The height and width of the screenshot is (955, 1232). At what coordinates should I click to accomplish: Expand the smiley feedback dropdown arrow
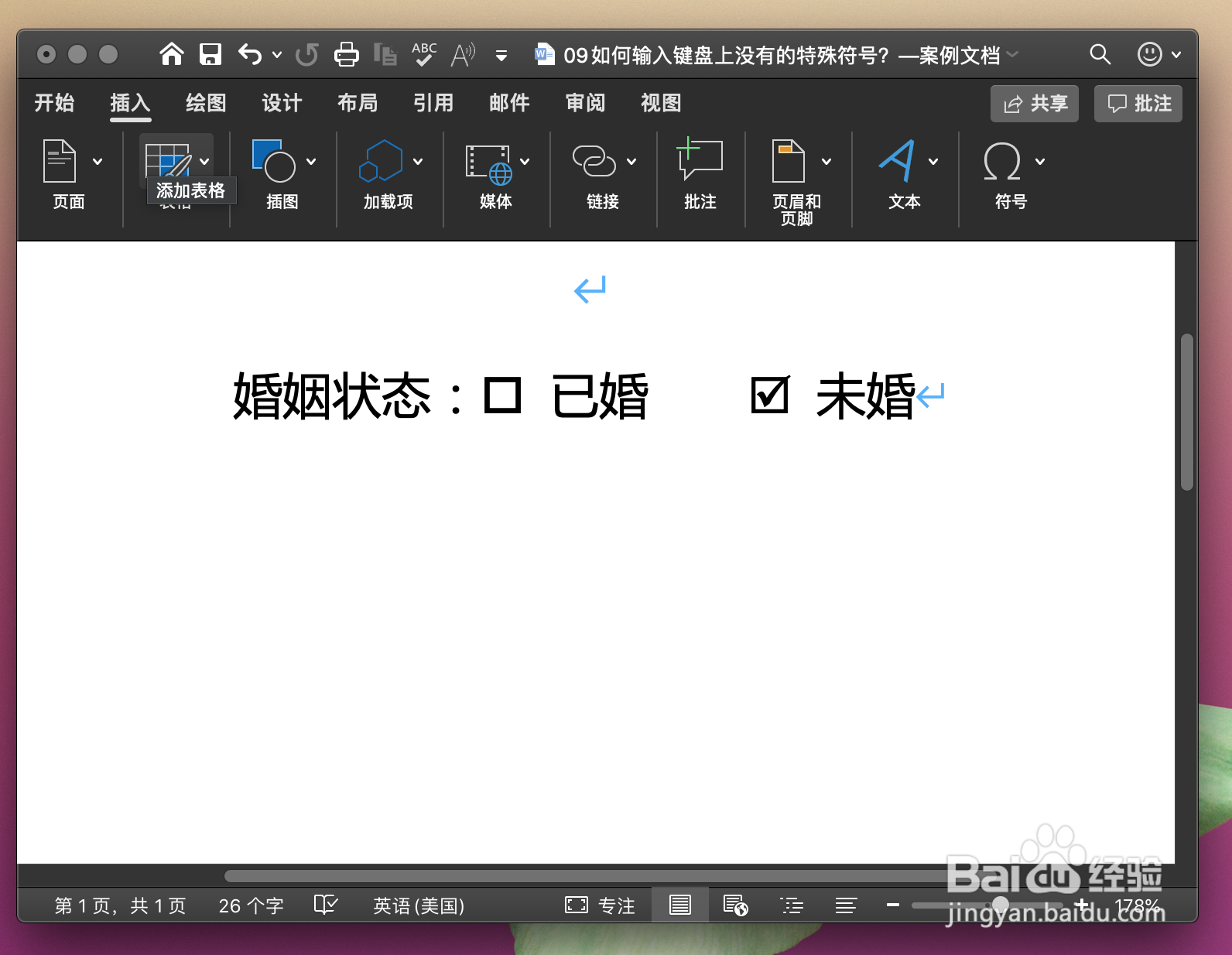coord(1176,55)
